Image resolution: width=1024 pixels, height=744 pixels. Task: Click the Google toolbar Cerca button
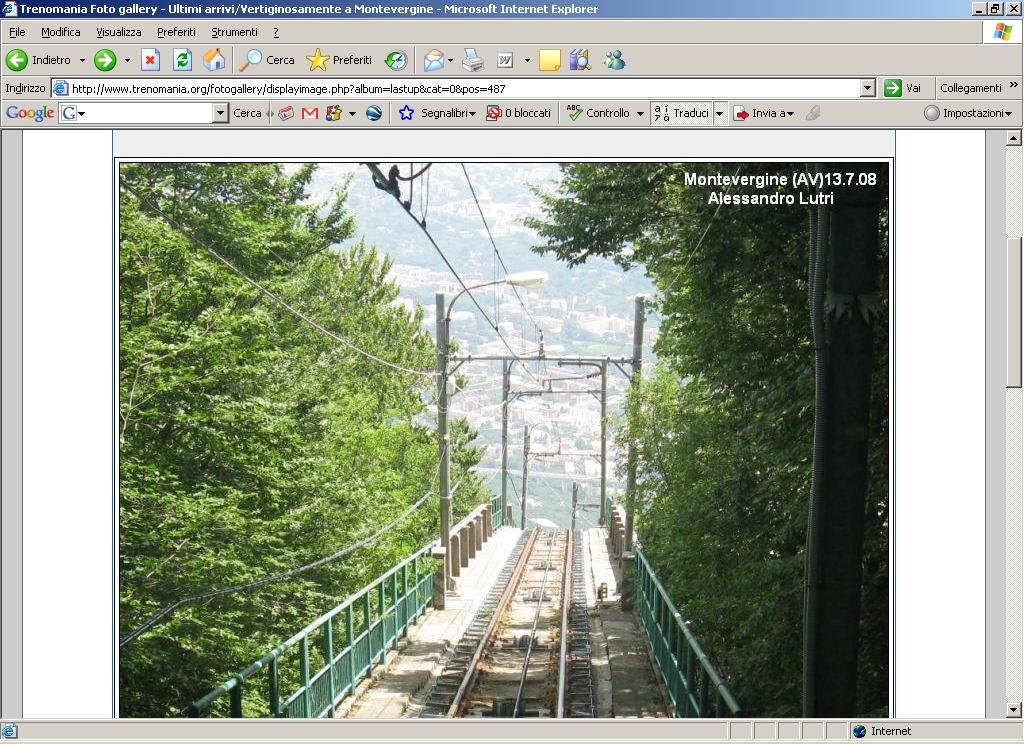247,113
